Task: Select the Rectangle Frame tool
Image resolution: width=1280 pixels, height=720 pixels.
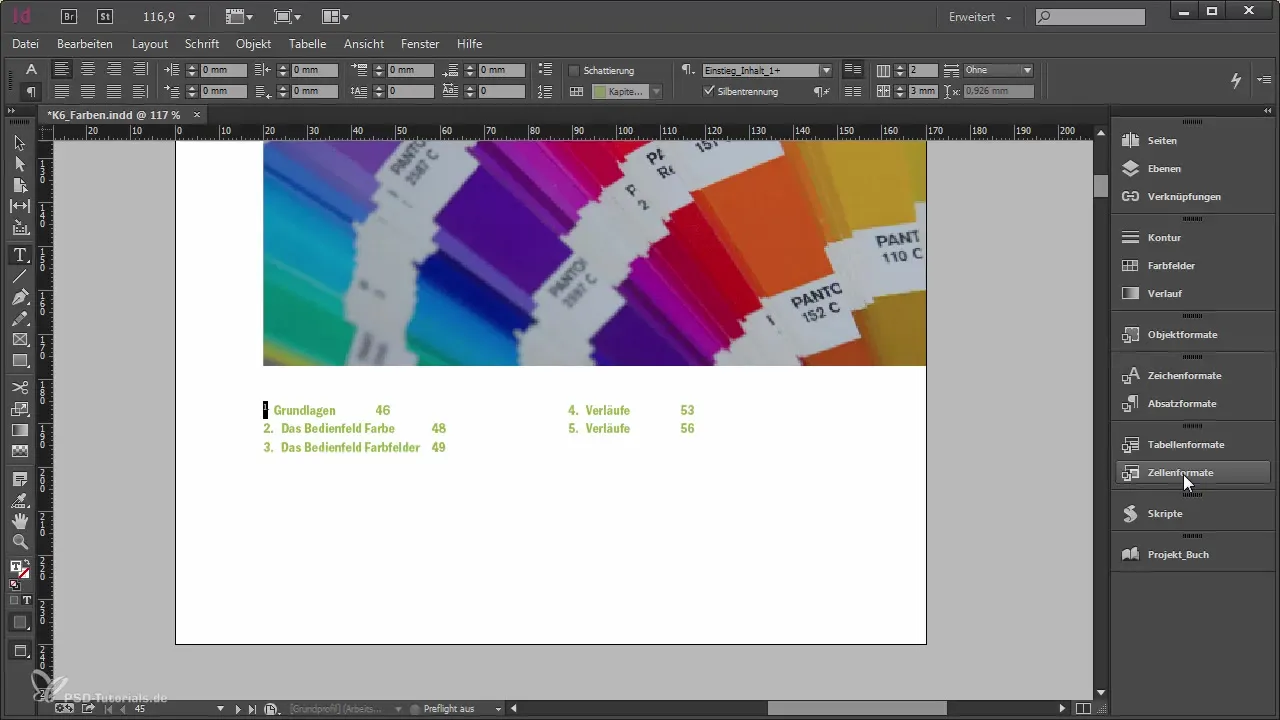Action: [19, 340]
